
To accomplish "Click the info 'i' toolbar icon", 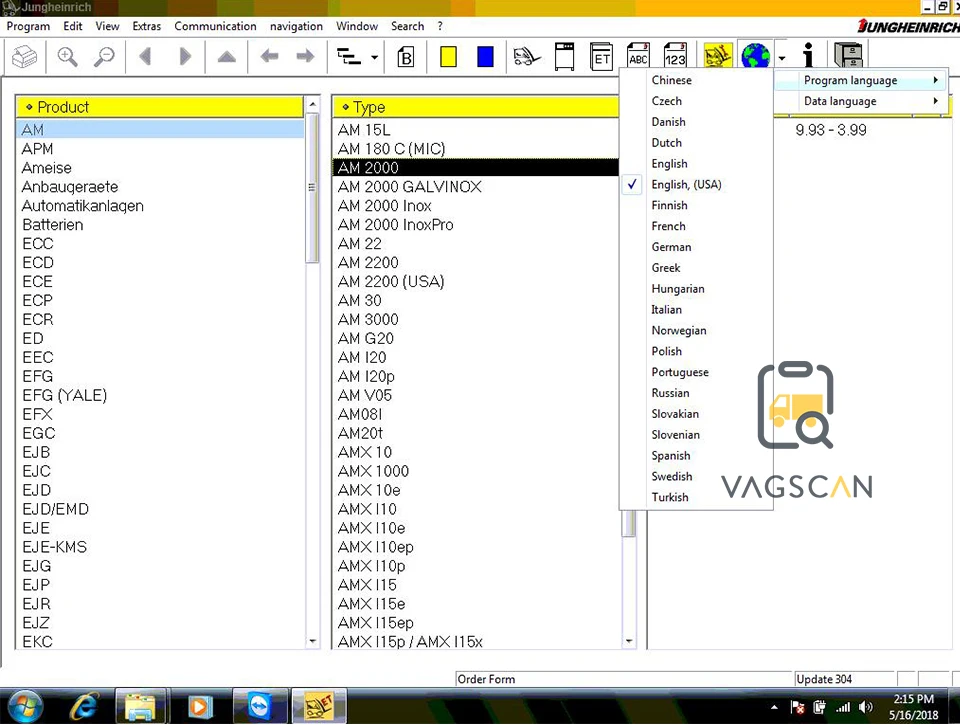I will (x=809, y=56).
